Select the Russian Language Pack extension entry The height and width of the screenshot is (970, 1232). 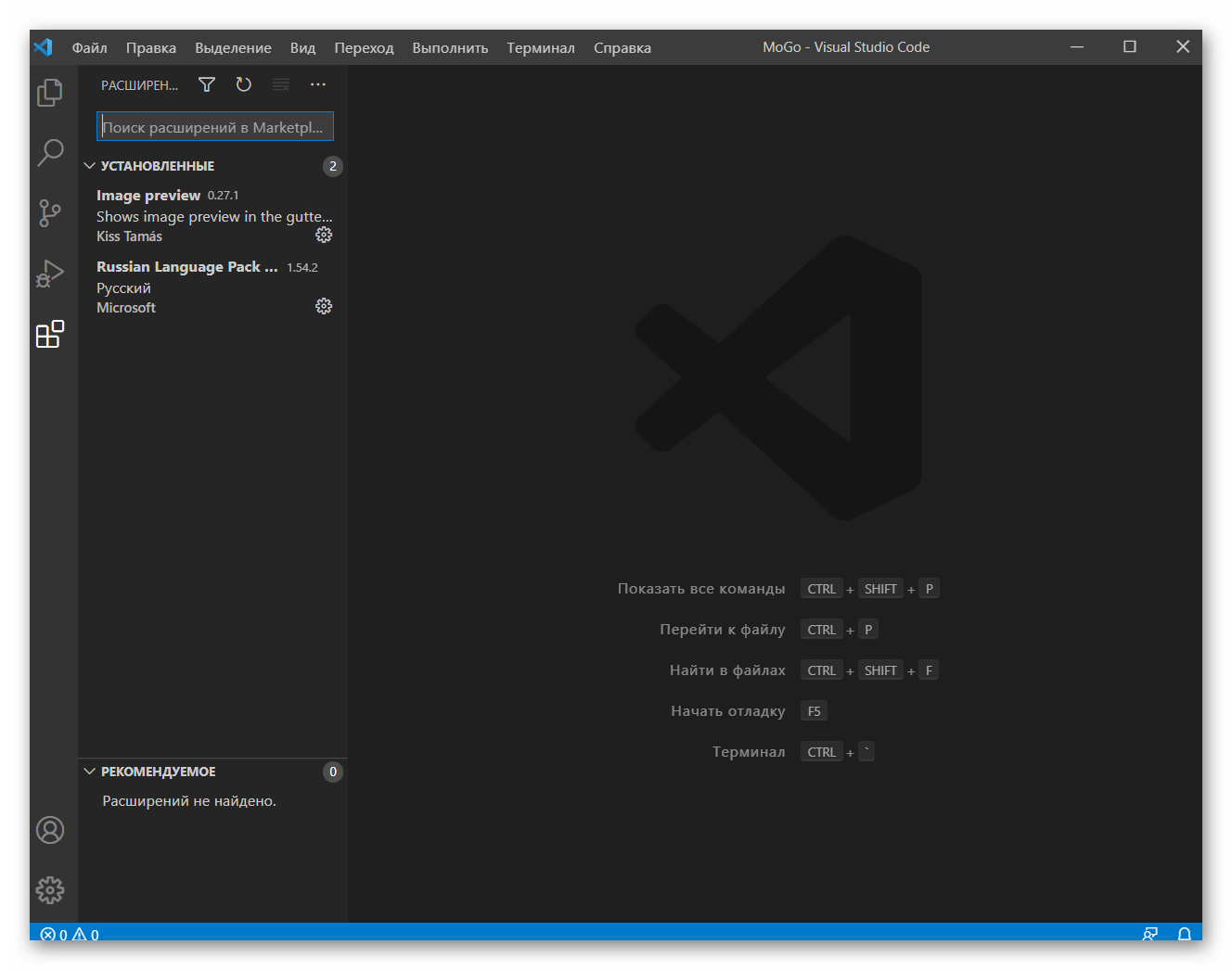tap(212, 287)
